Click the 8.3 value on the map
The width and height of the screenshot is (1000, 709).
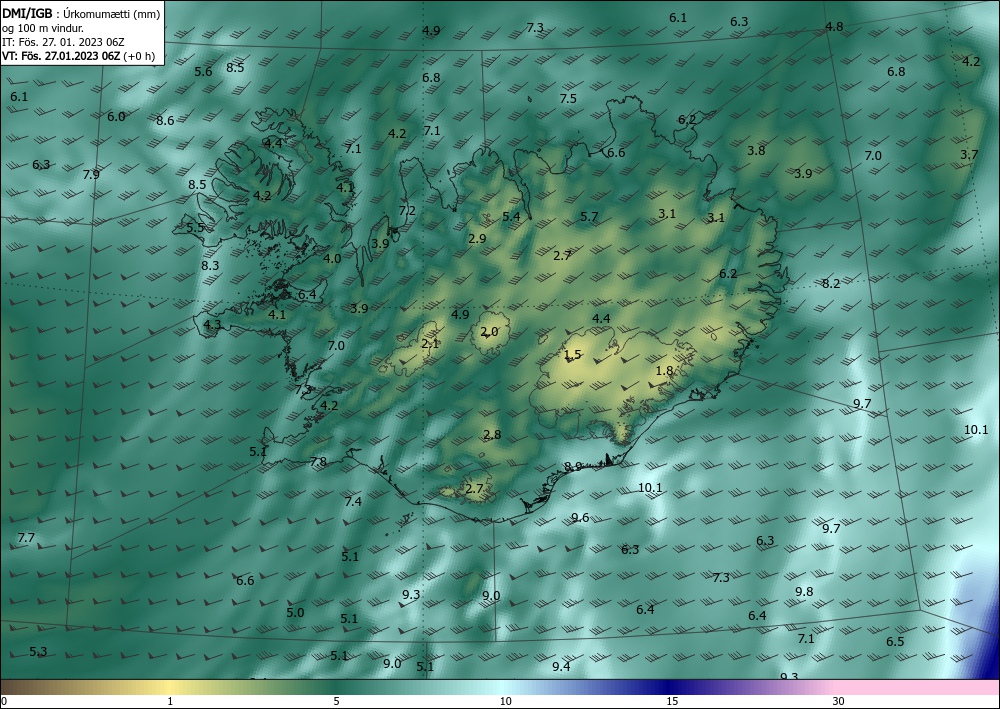210,266
